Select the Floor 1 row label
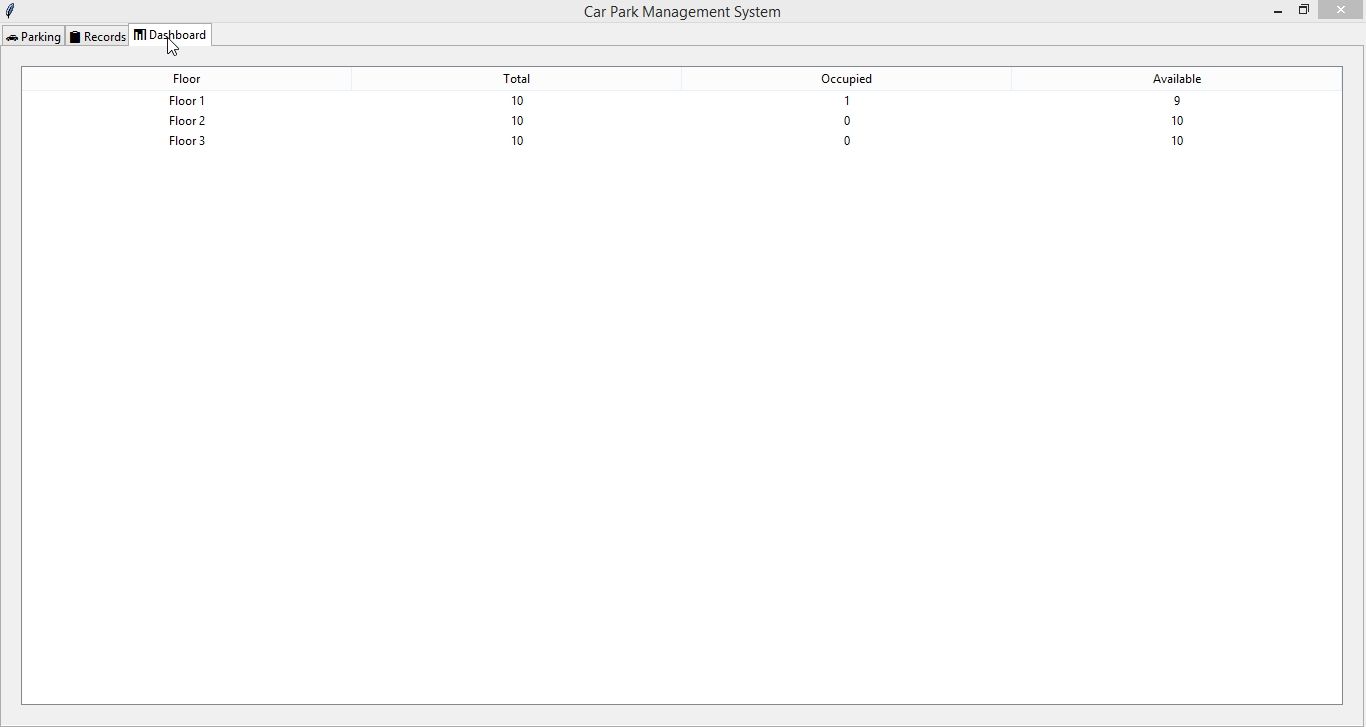 click(187, 101)
